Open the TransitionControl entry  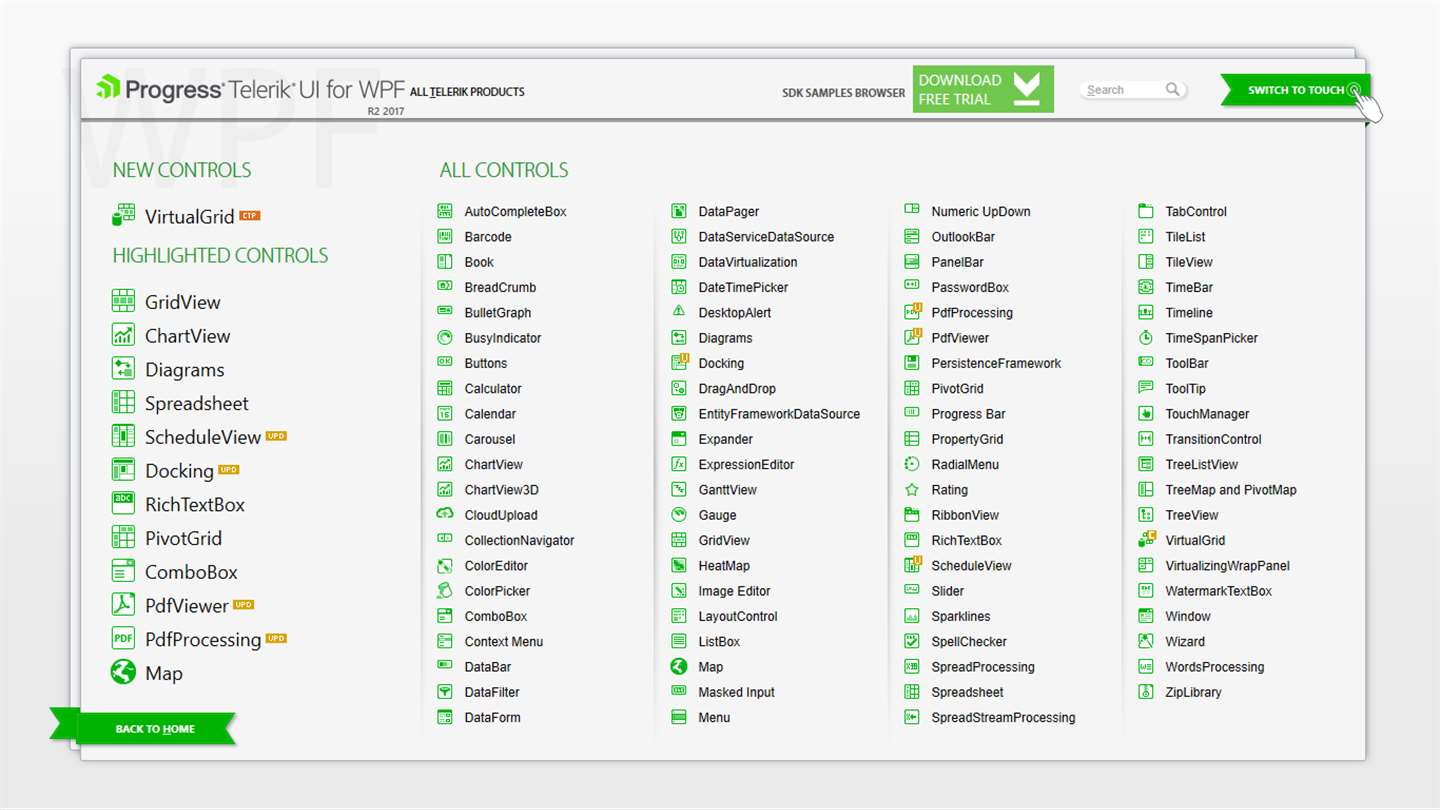tap(1213, 439)
